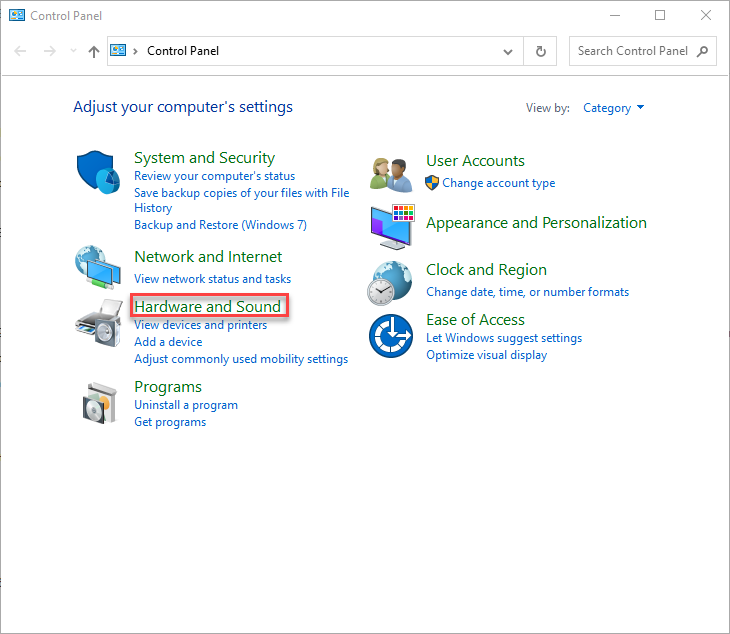Image resolution: width=730 pixels, height=634 pixels.
Task: Minimize the Control Panel window
Action: pyautogui.click(x=615, y=15)
